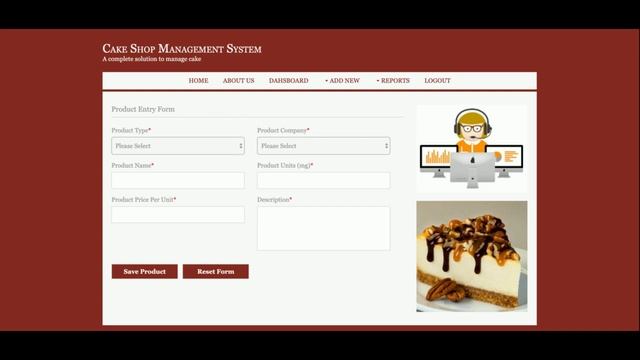This screenshot has height=360, width=640.
Task: Open the Product Type dropdown
Action: pyautogui.click(x=178, y=146)
